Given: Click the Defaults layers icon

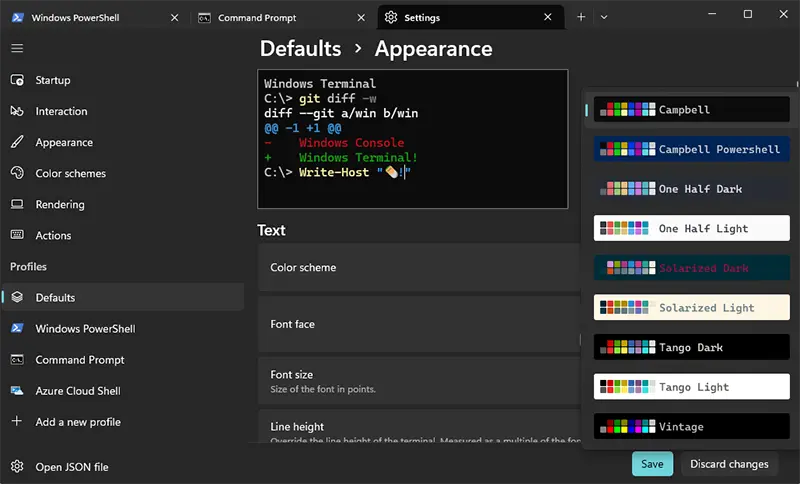Looking at the screenshot, I should point(17,297).
